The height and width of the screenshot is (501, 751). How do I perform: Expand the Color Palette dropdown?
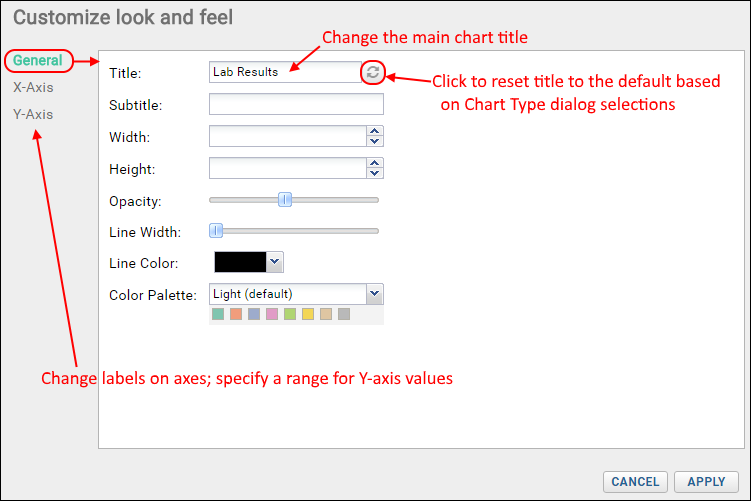(x=375, y=294)
